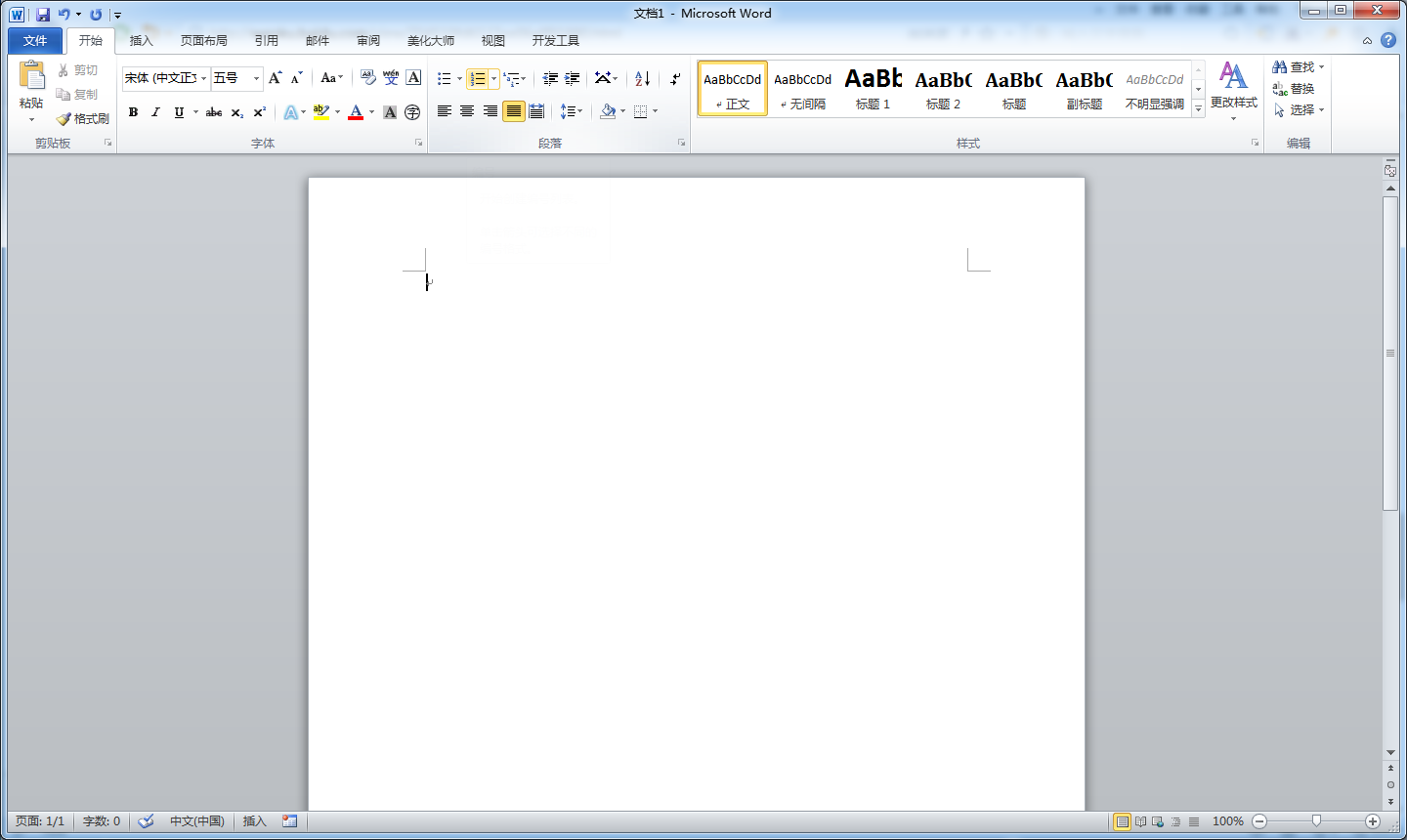Click 替换 to replace text
The image size is (1407, 840).
(x=1294, y=89)
